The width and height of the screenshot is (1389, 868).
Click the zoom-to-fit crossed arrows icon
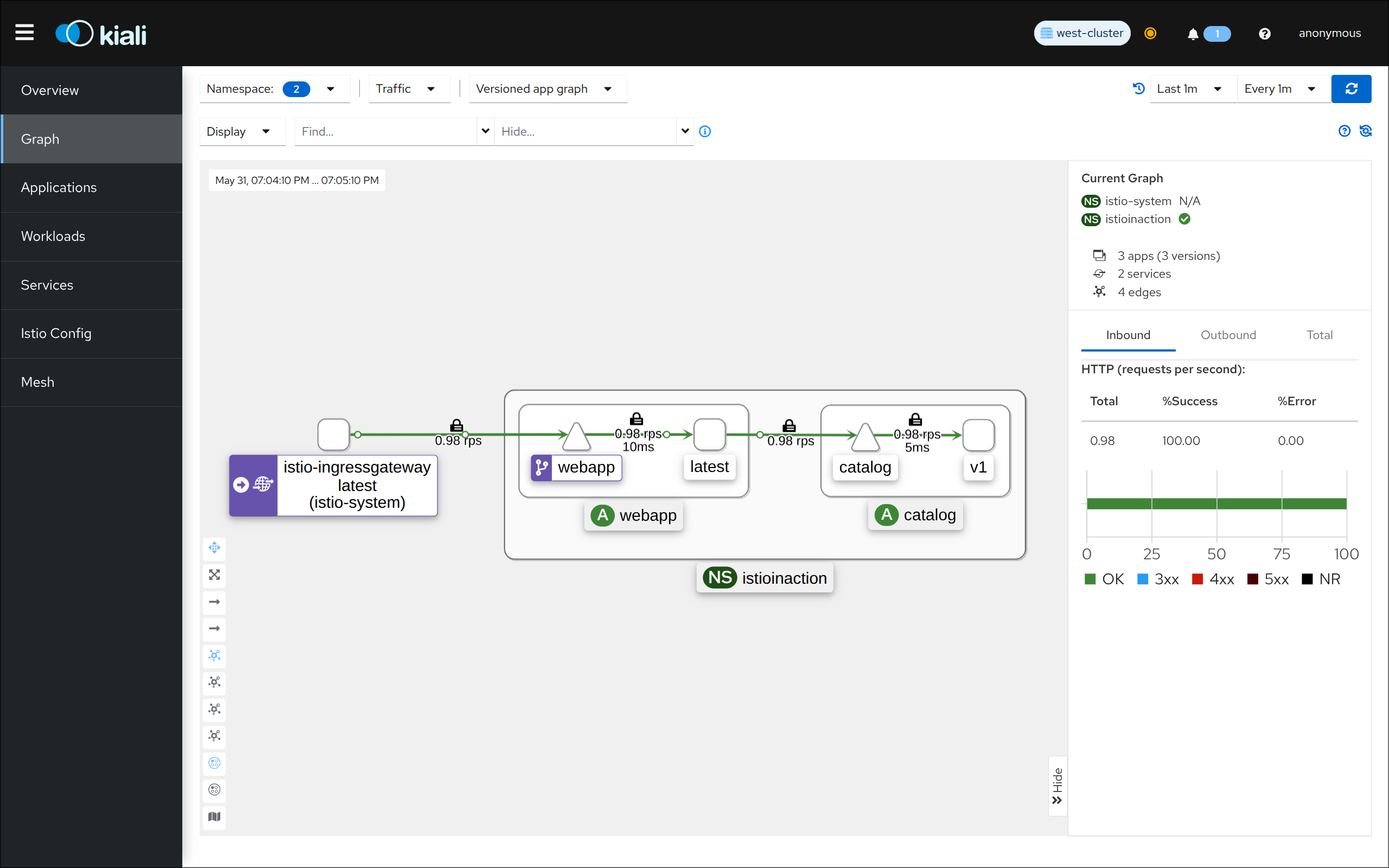(214, 575)
